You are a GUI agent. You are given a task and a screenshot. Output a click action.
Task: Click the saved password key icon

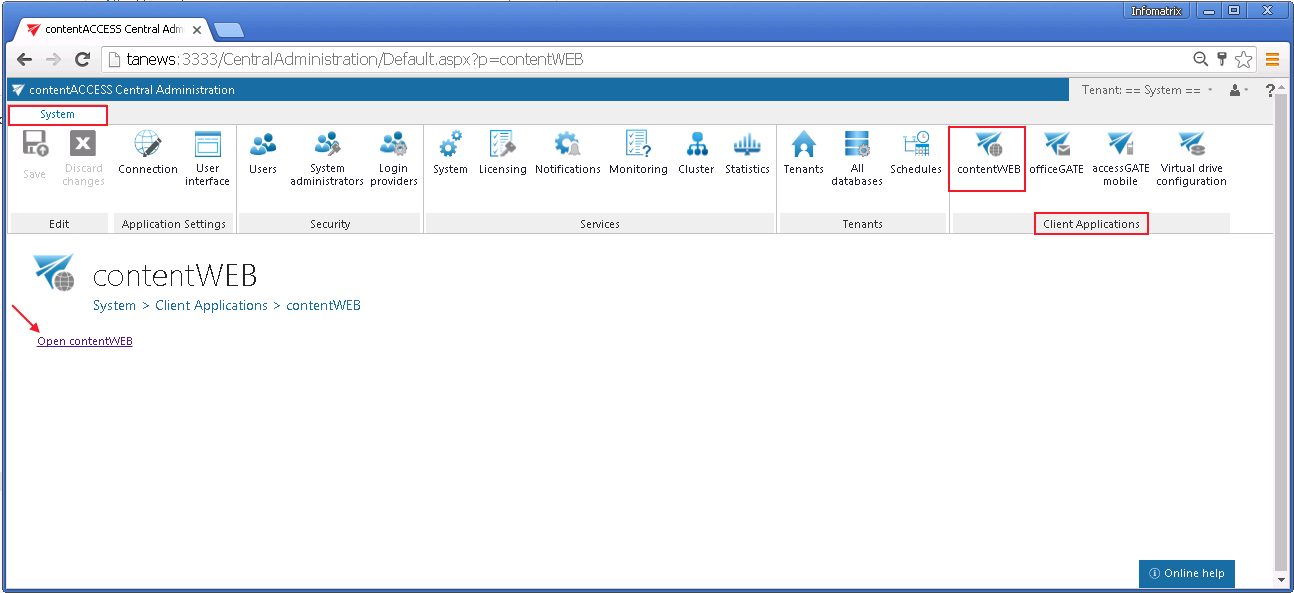1221,59
